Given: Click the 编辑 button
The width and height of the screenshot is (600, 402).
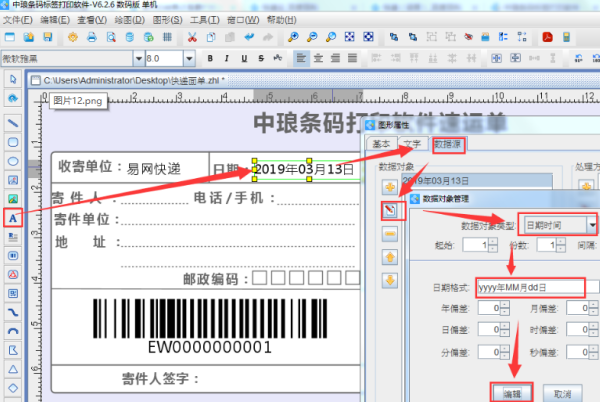Looking at the screenshot, I should 512,392.
